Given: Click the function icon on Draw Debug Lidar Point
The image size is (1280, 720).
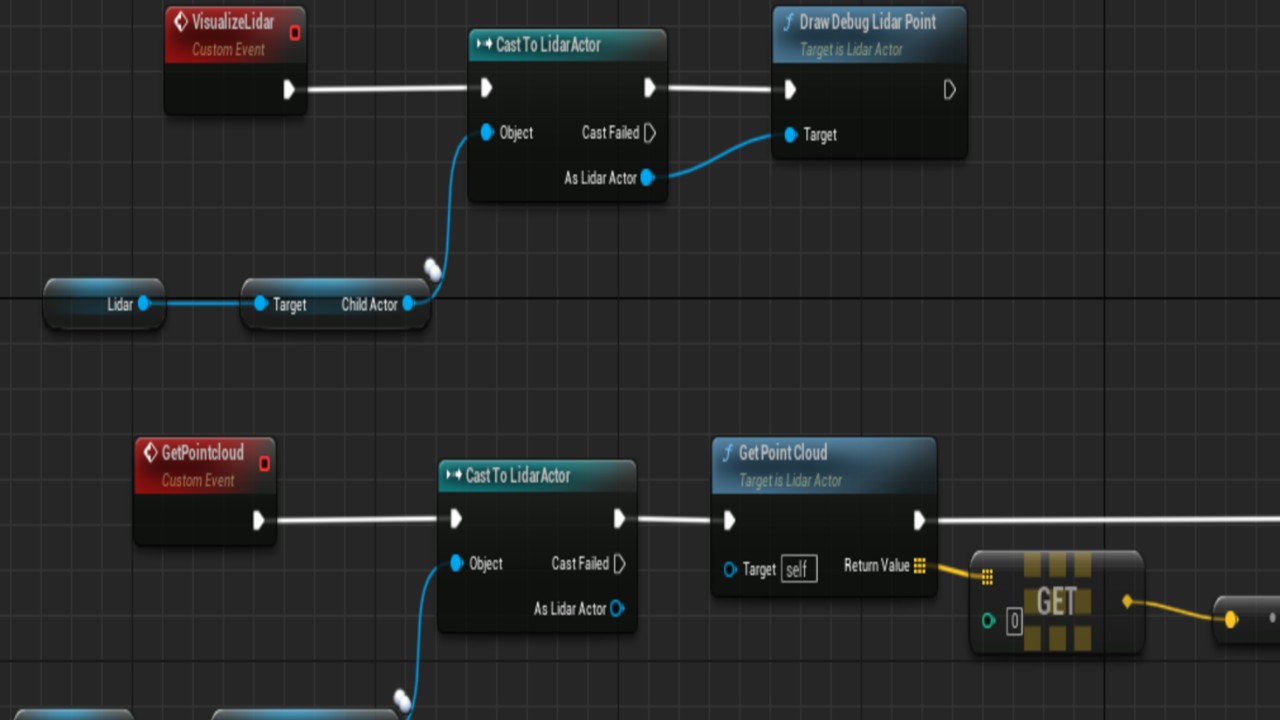Looking at the screenshot, I should pyautogui.click(x=788, y=22).
